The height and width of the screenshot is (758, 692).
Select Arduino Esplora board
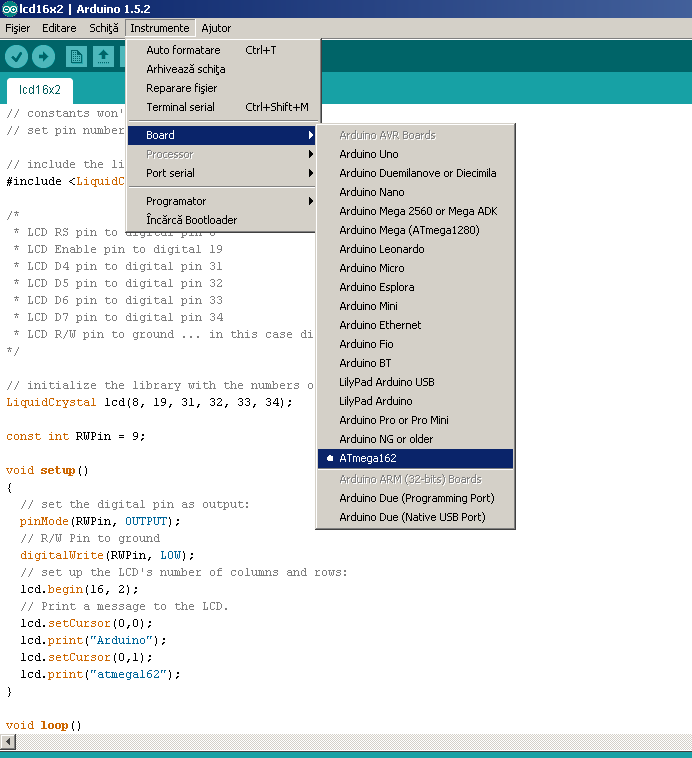point(415,287)
